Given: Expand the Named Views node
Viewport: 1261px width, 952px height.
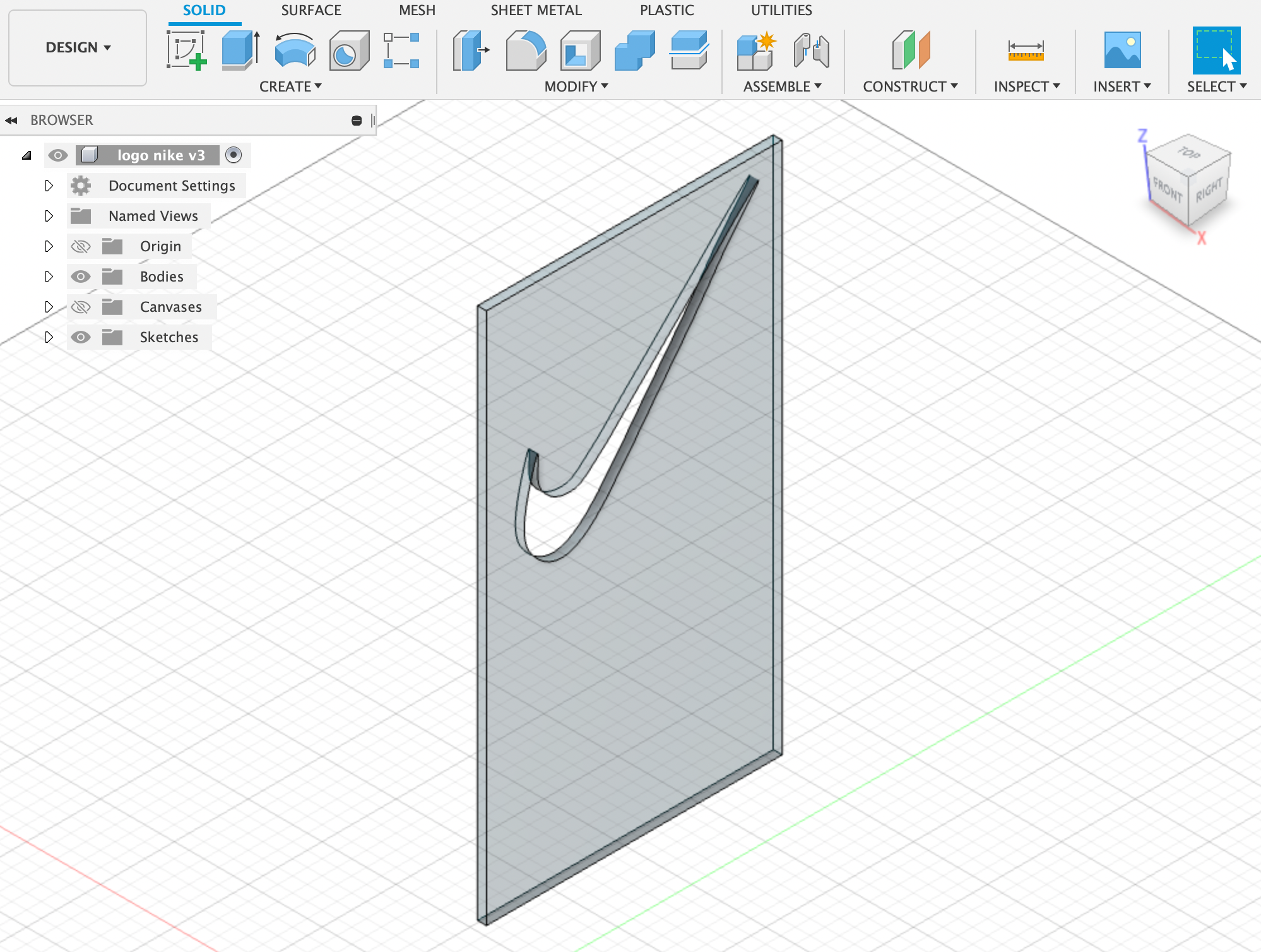Looking at the screenshot, I should 49,216.
